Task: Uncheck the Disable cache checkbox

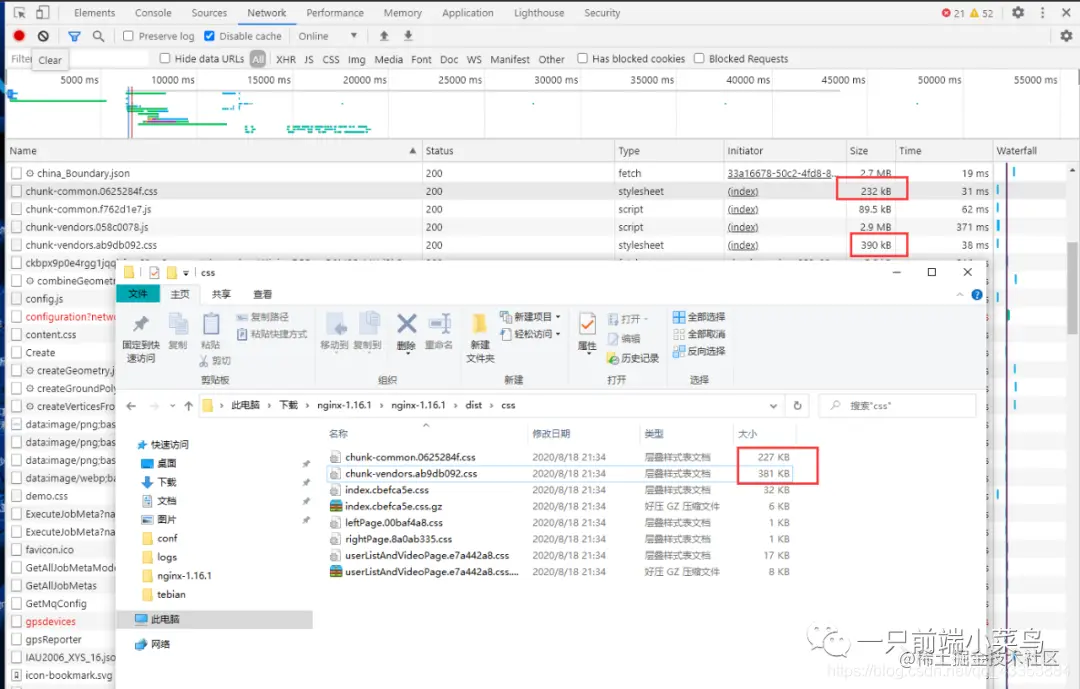Action: click(209, 36)
